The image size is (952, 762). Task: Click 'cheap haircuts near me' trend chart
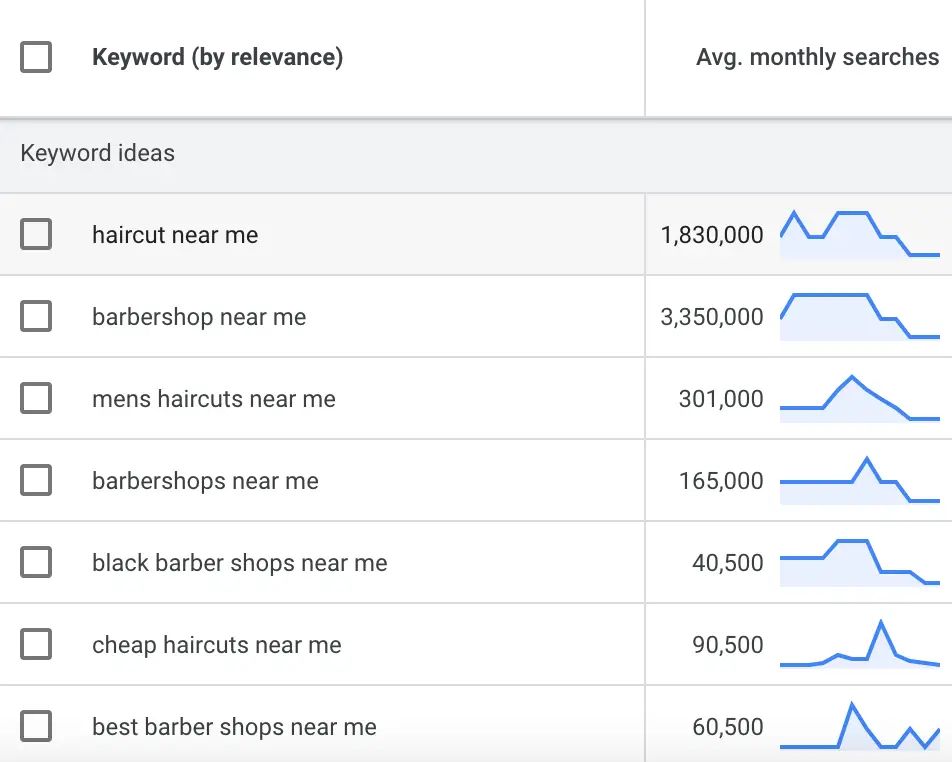pos(860,644)
